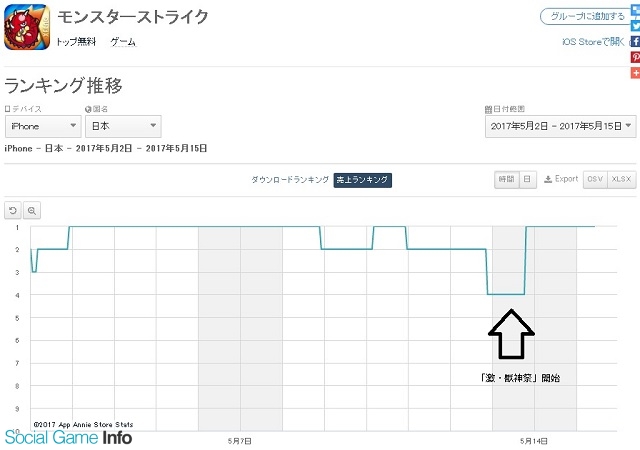The image size is (640, 450).
Task: Click the magnifier zoom icon
Action: coord(32,210)
